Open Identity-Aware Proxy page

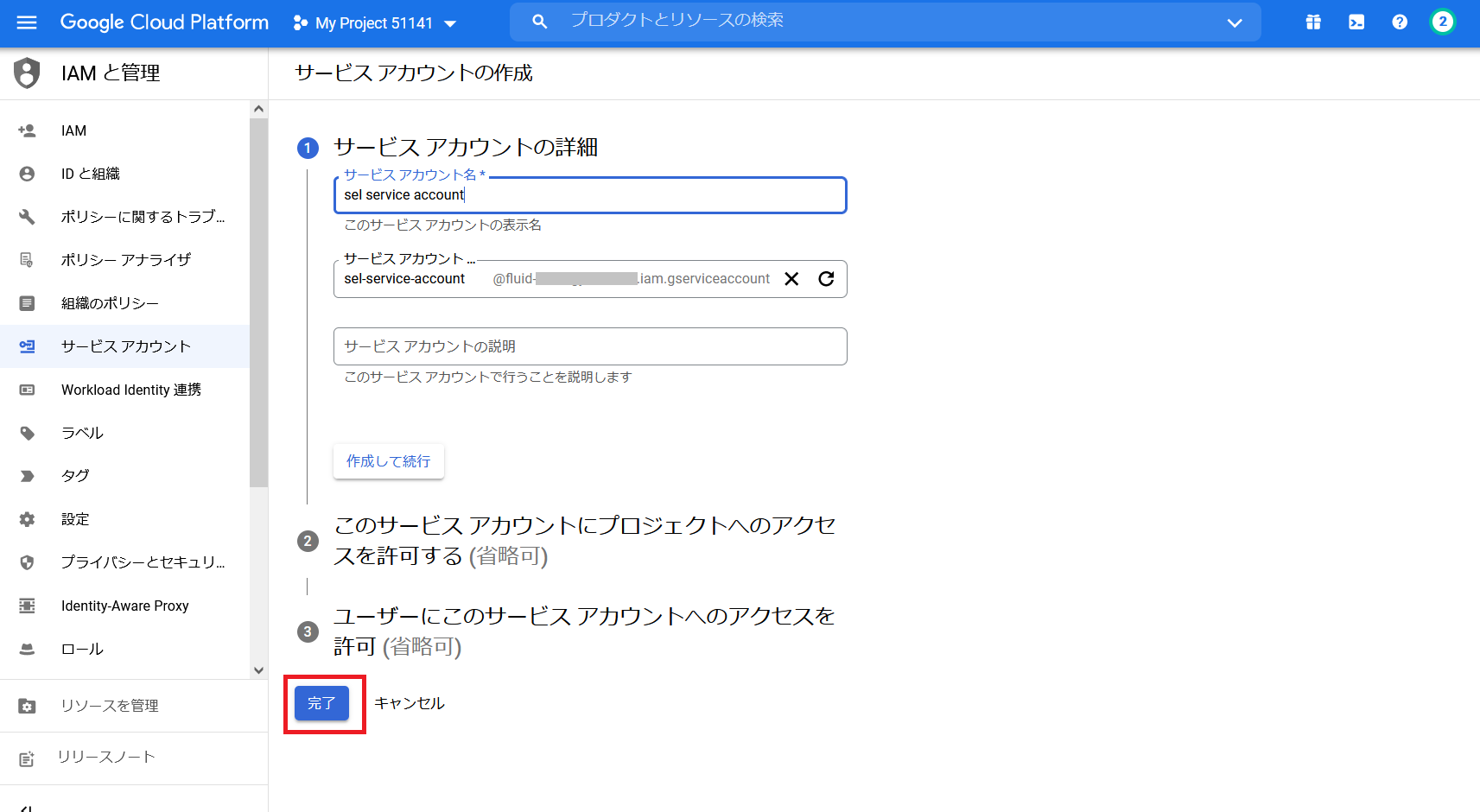click(x=124, y=606)
